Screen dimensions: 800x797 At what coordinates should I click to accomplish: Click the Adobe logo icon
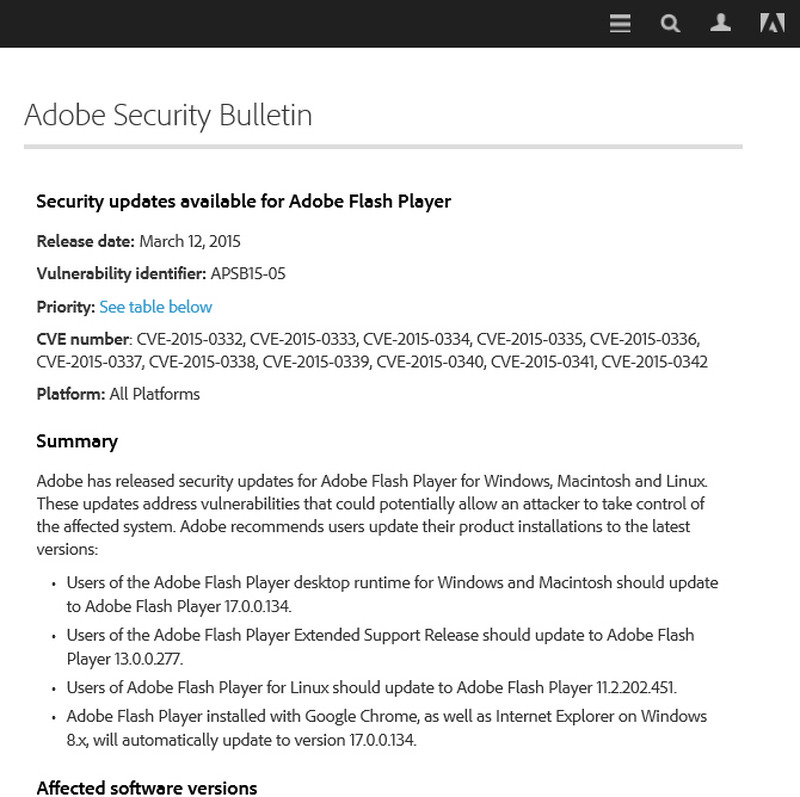pyautogui.click(x=771, y=23)
